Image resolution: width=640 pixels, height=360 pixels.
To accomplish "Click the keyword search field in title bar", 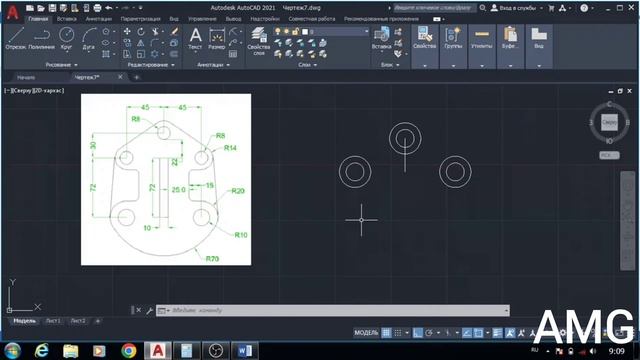I will point(435,8).
